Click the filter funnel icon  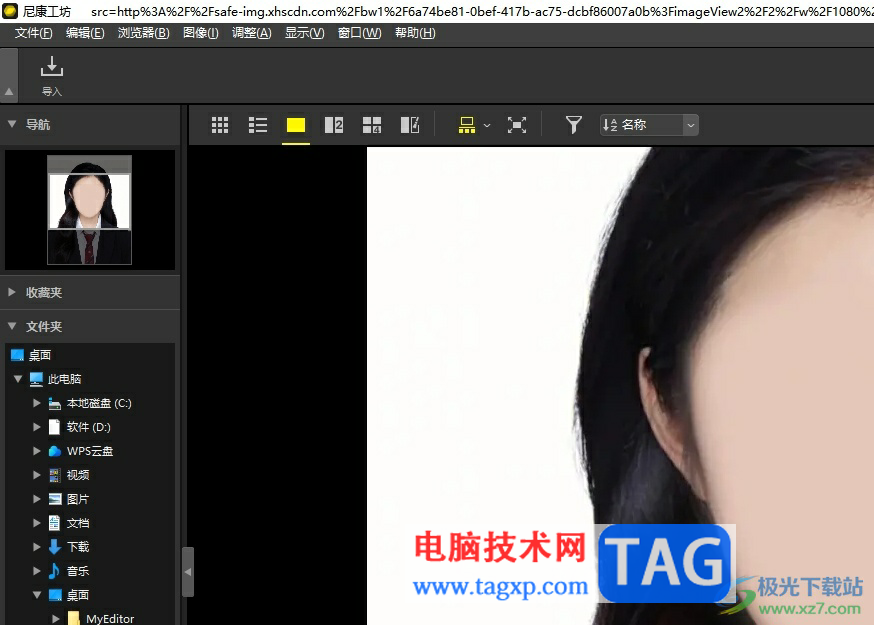574,125
